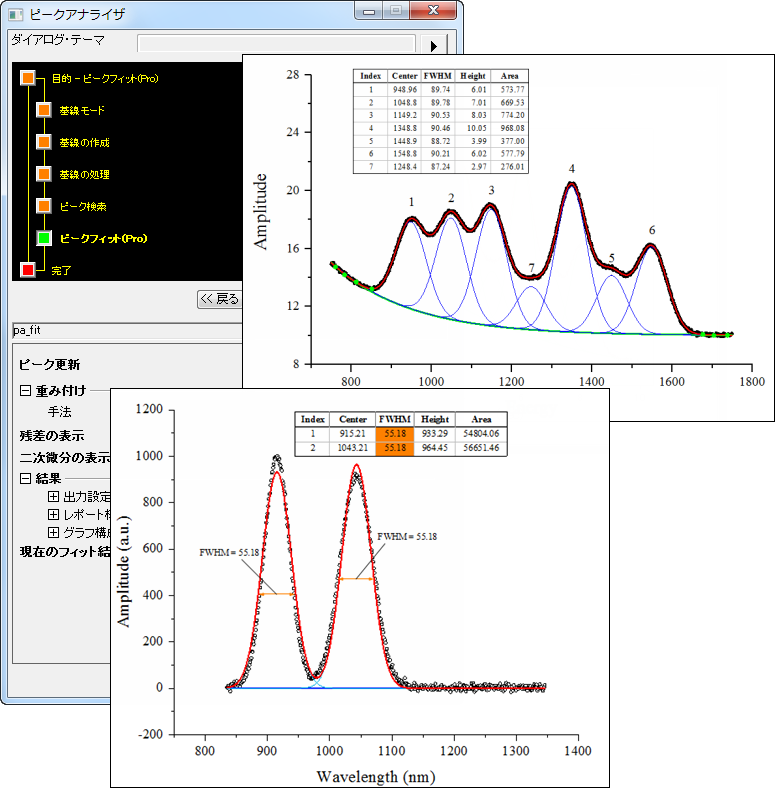Click the ピーク更新 row
The image size is (775, 788).
49,364
